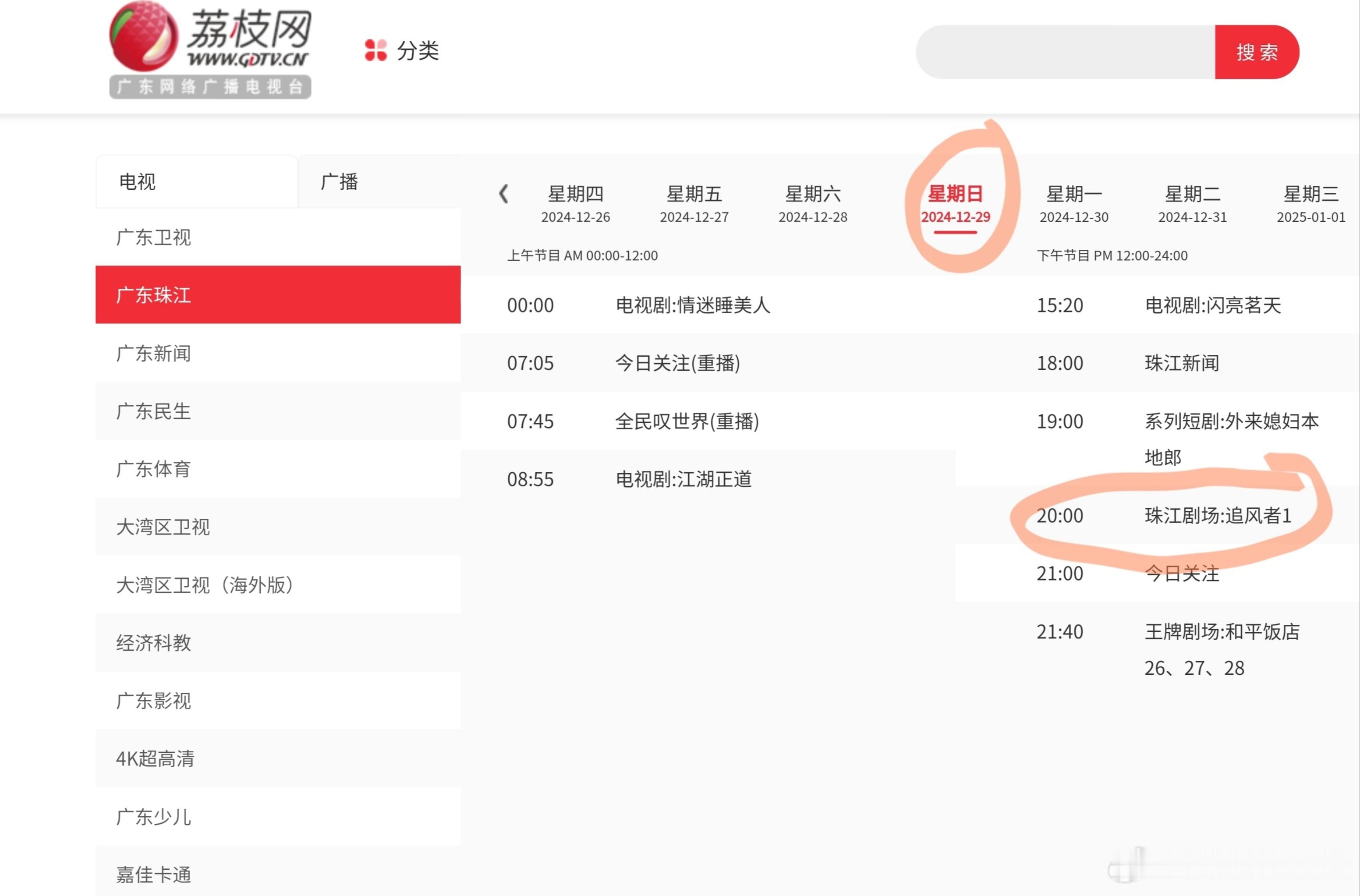Choose the 4K超高清 channel
This screenshot has height=896, width=1360.
[x=278, y=758]
